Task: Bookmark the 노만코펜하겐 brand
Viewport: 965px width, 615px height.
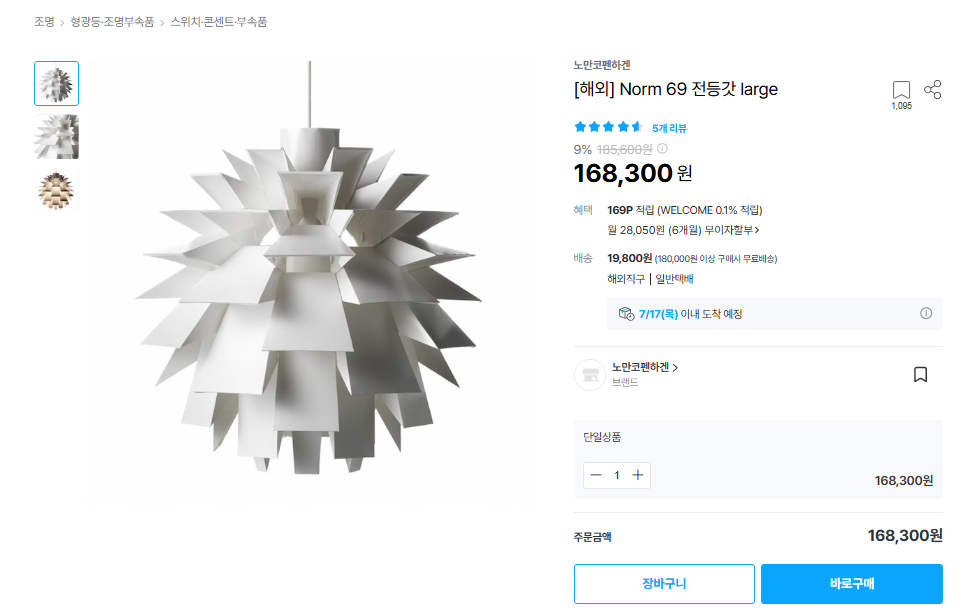Action: (x=920, y=375)
